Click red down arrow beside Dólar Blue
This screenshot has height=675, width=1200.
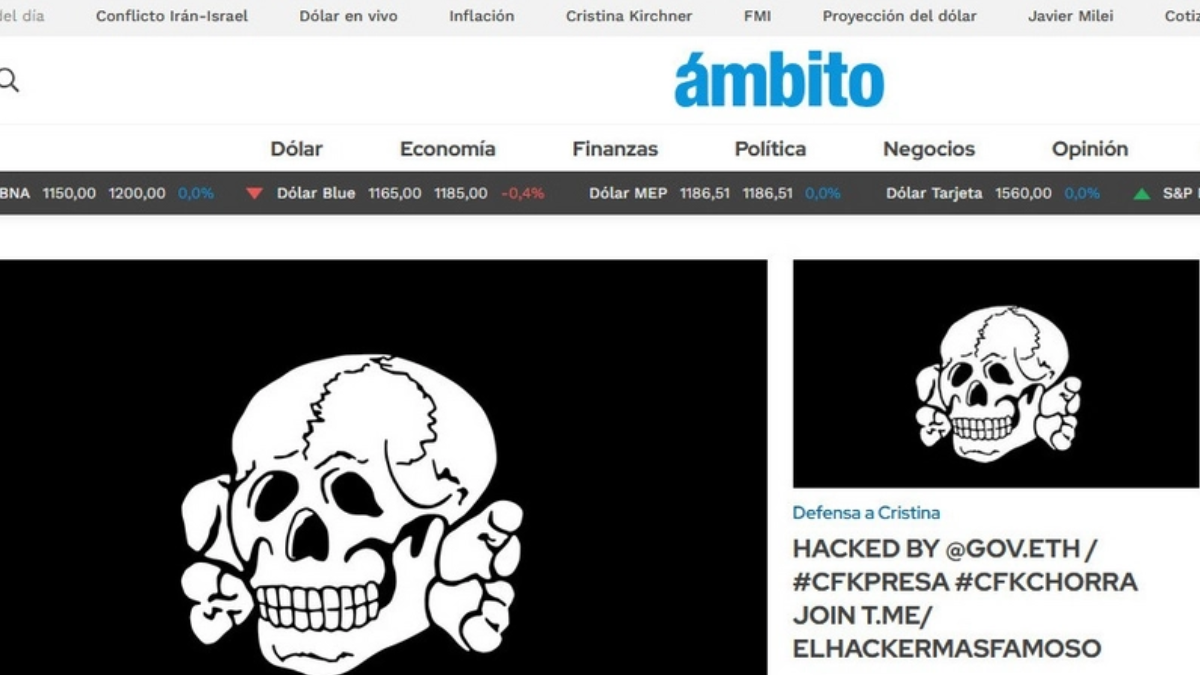(255, 193)
